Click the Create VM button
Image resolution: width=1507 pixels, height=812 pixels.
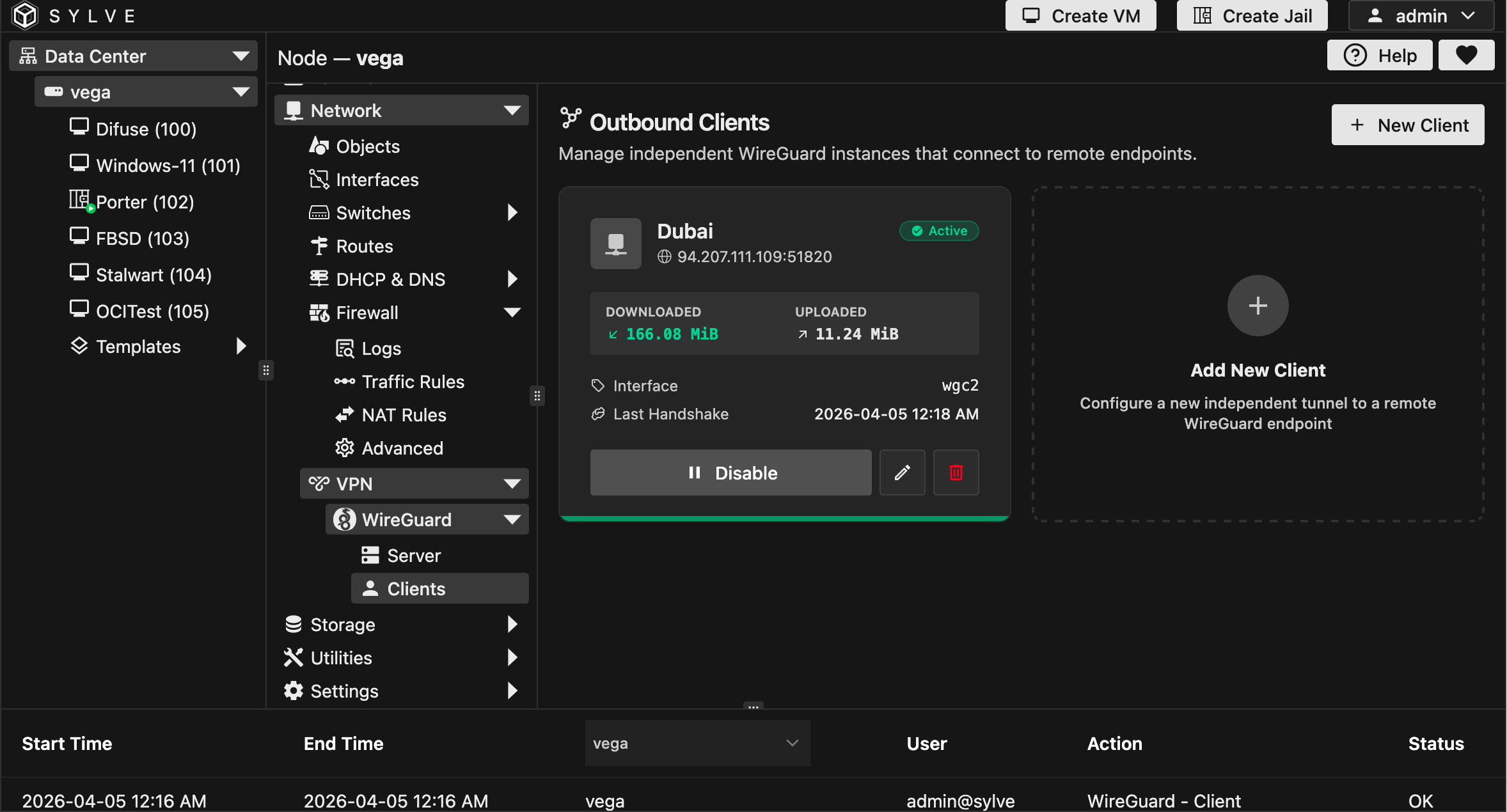(1080, 15)
